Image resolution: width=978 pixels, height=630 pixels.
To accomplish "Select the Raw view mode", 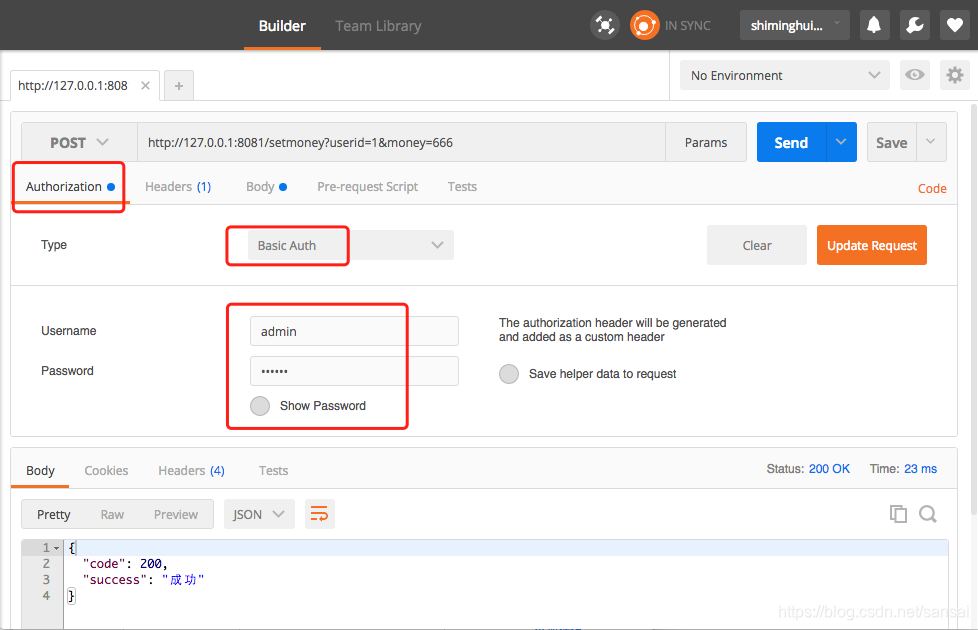I will 112,514.
